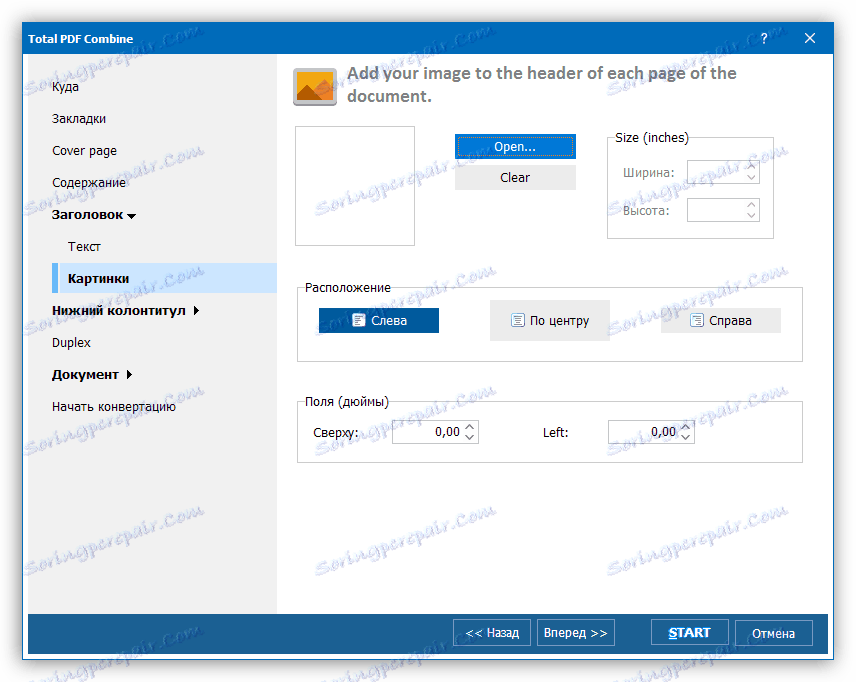Image resolution: width=856 pixels, height=682 pixels.
Task: Increase the Высота value with up arrow
Action: 751,205
